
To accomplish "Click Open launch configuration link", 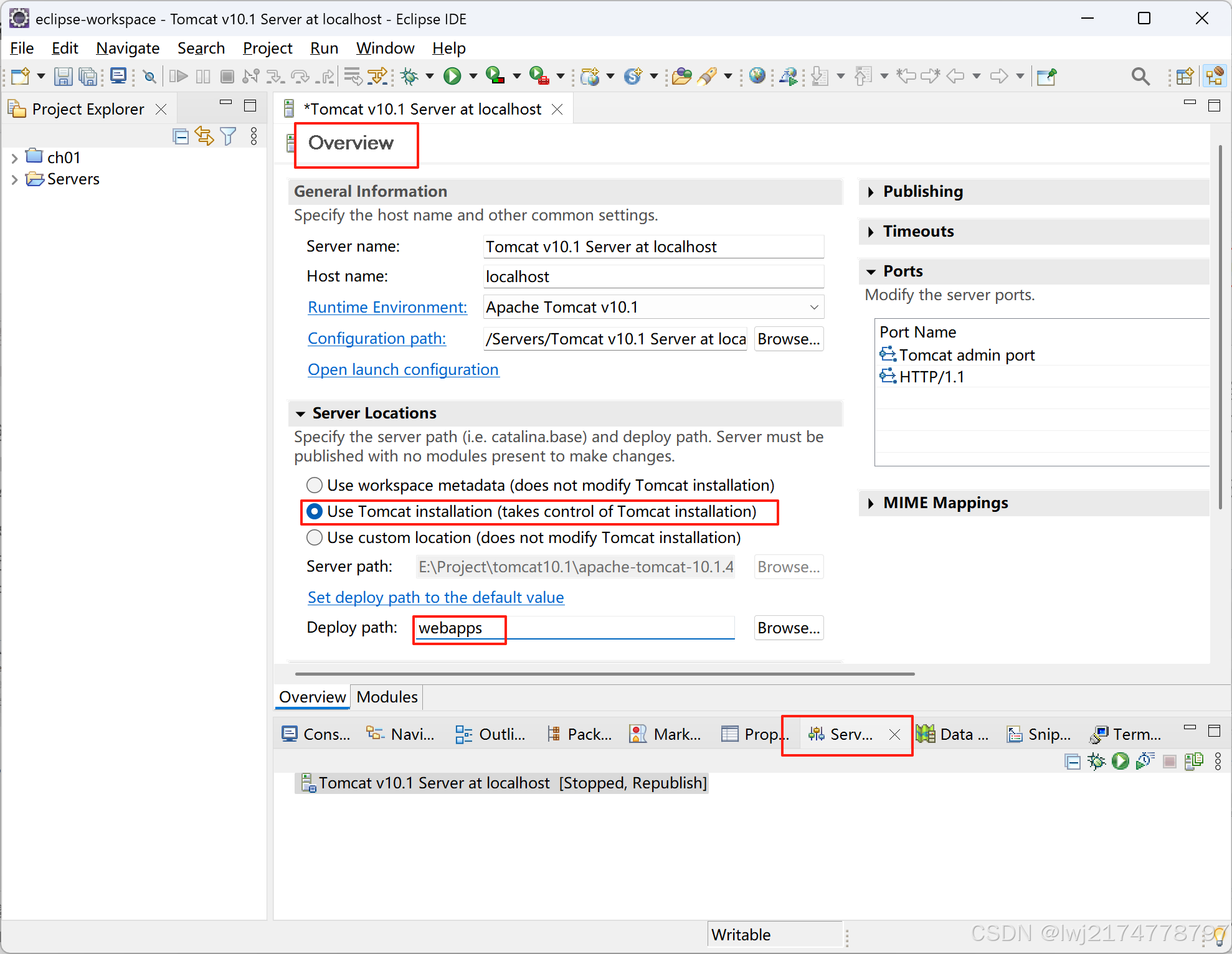I will 403,369.
